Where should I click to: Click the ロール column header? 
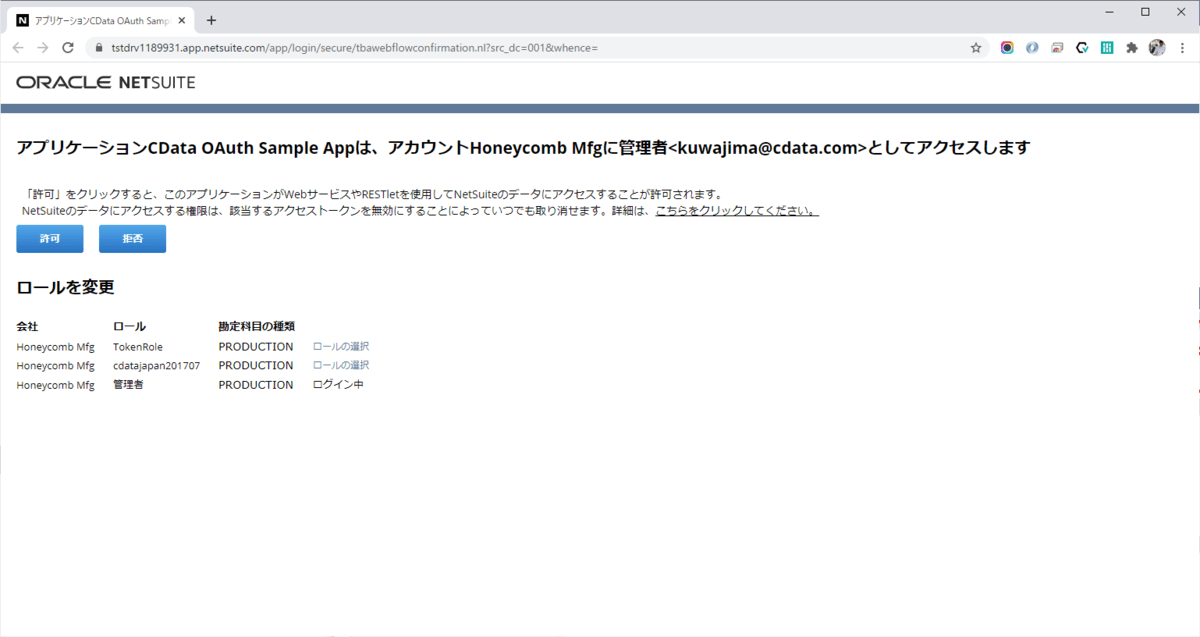click(x=129, y=326)
